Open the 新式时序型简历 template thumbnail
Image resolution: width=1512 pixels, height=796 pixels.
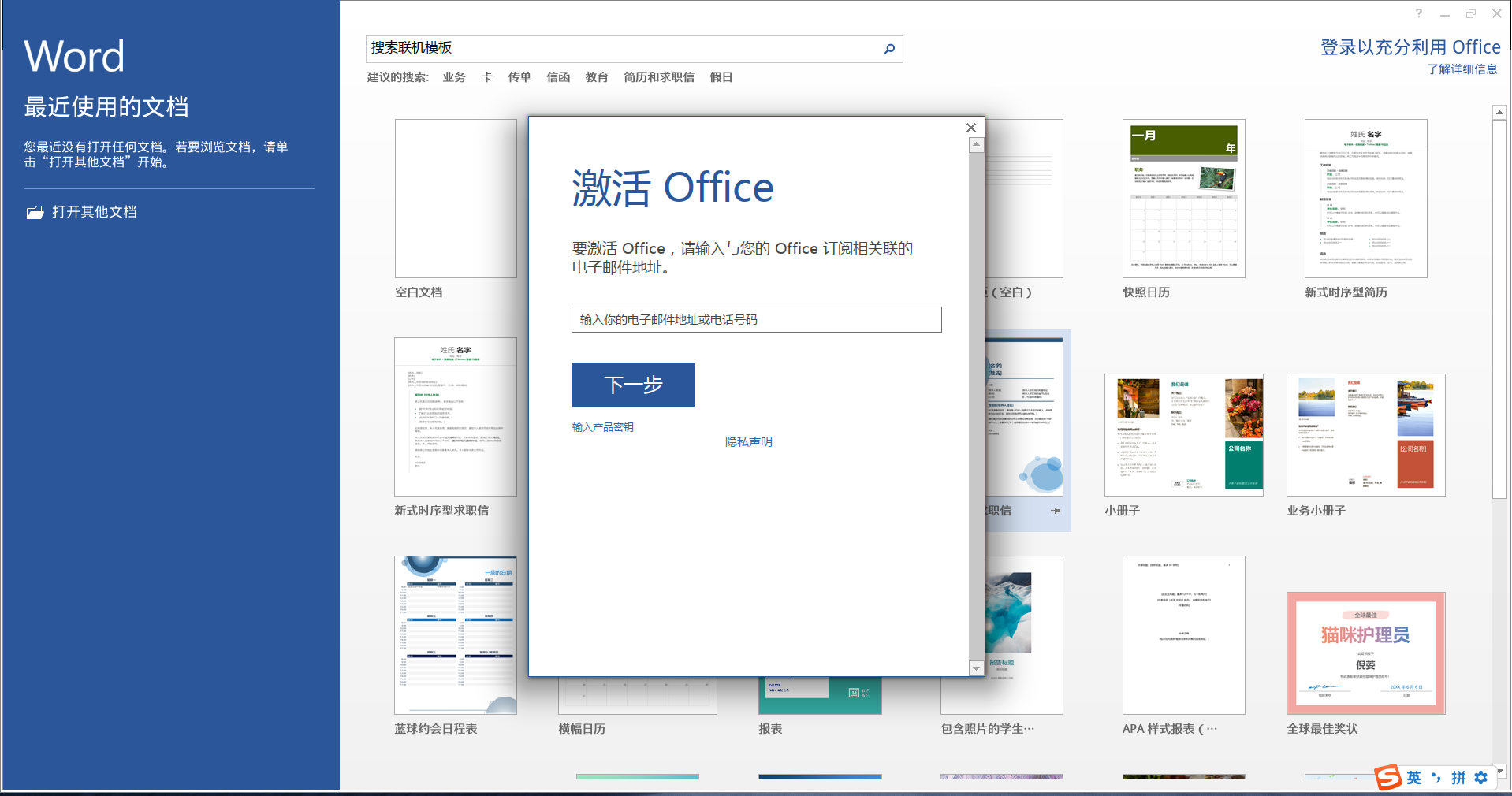click(1366, 199)
